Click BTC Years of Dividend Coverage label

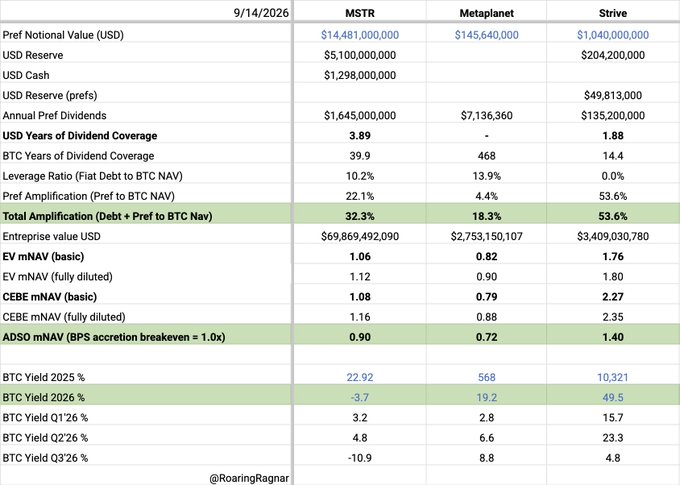point(78,156)
